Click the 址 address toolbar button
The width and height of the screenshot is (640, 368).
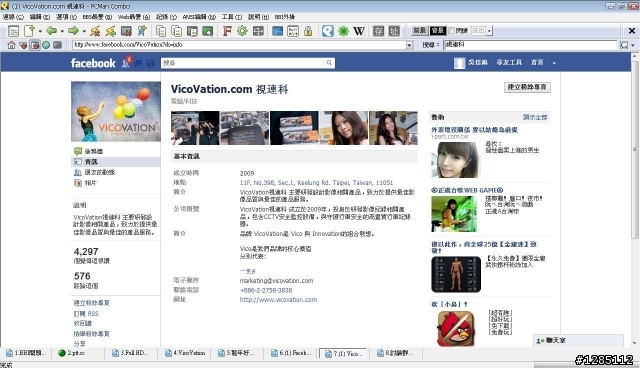tap(394, 31)
